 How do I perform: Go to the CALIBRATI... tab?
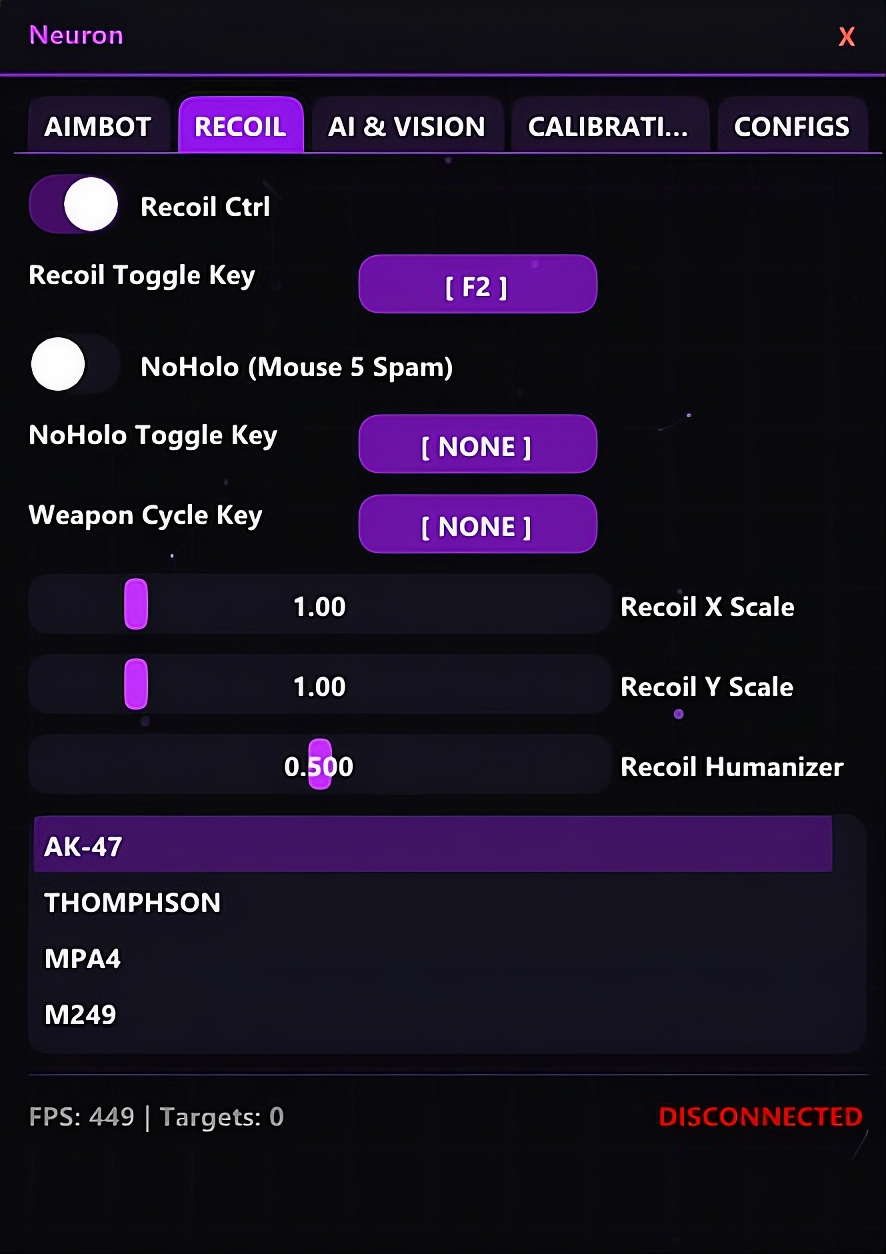coord(608,127)
